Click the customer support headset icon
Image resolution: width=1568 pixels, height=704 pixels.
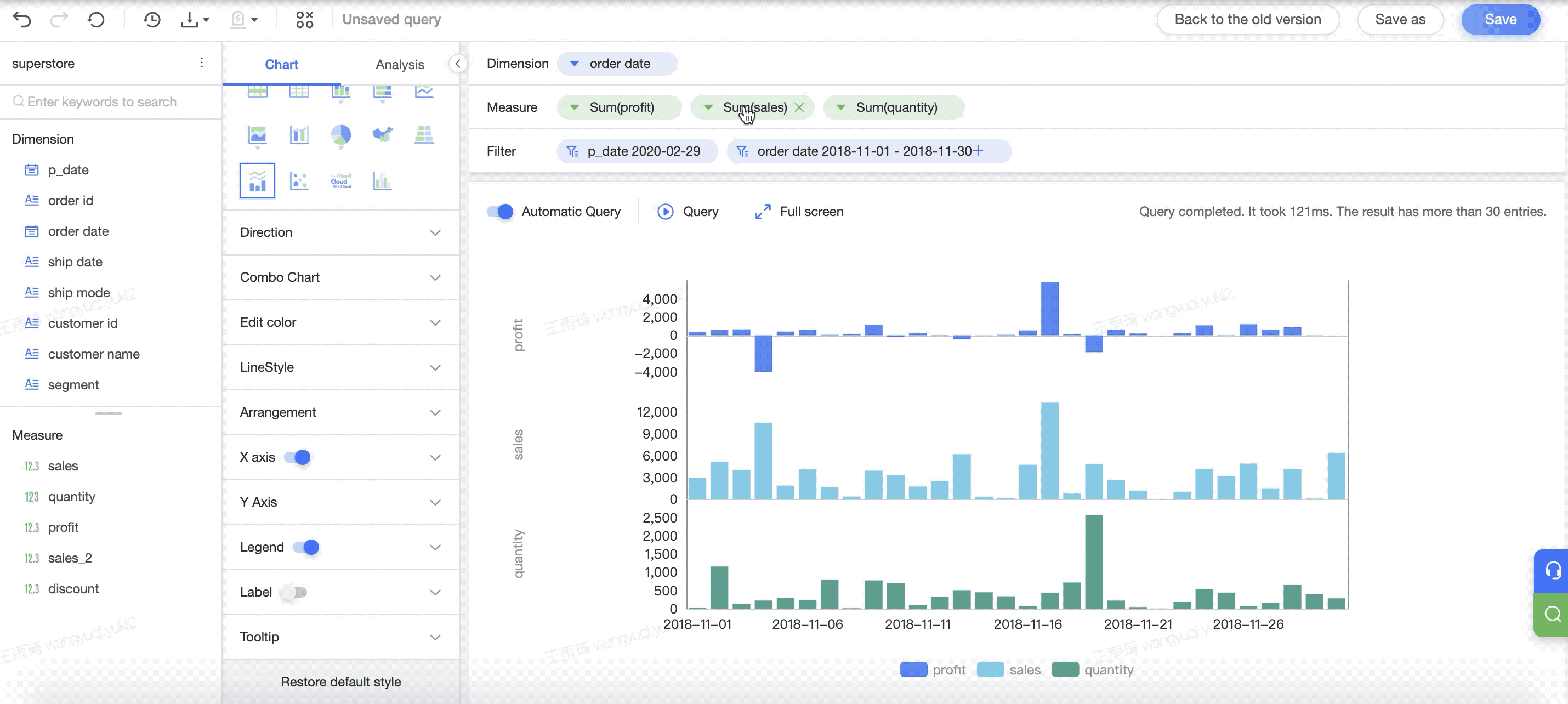[x=1553, y=571]
